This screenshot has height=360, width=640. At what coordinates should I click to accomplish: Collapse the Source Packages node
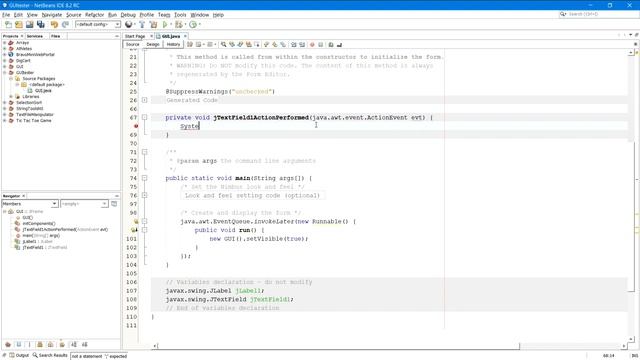[11, 78]
